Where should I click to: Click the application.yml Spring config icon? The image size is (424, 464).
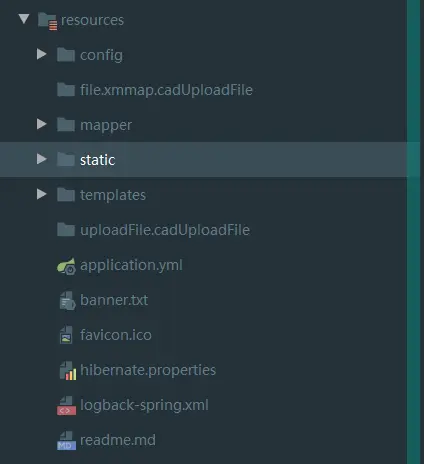[66, 266]
